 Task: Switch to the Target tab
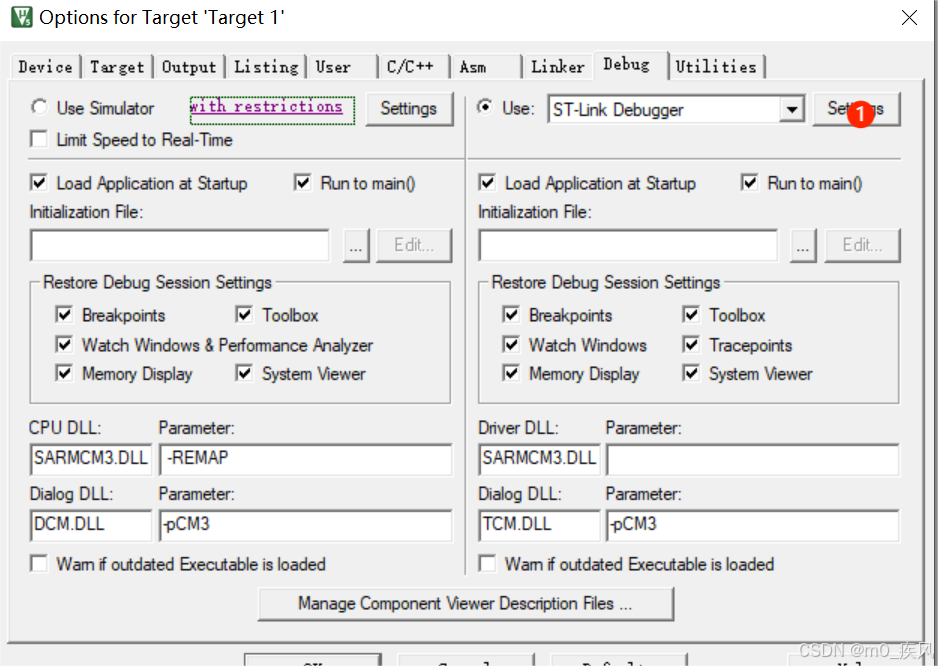(x=117, y=67)
